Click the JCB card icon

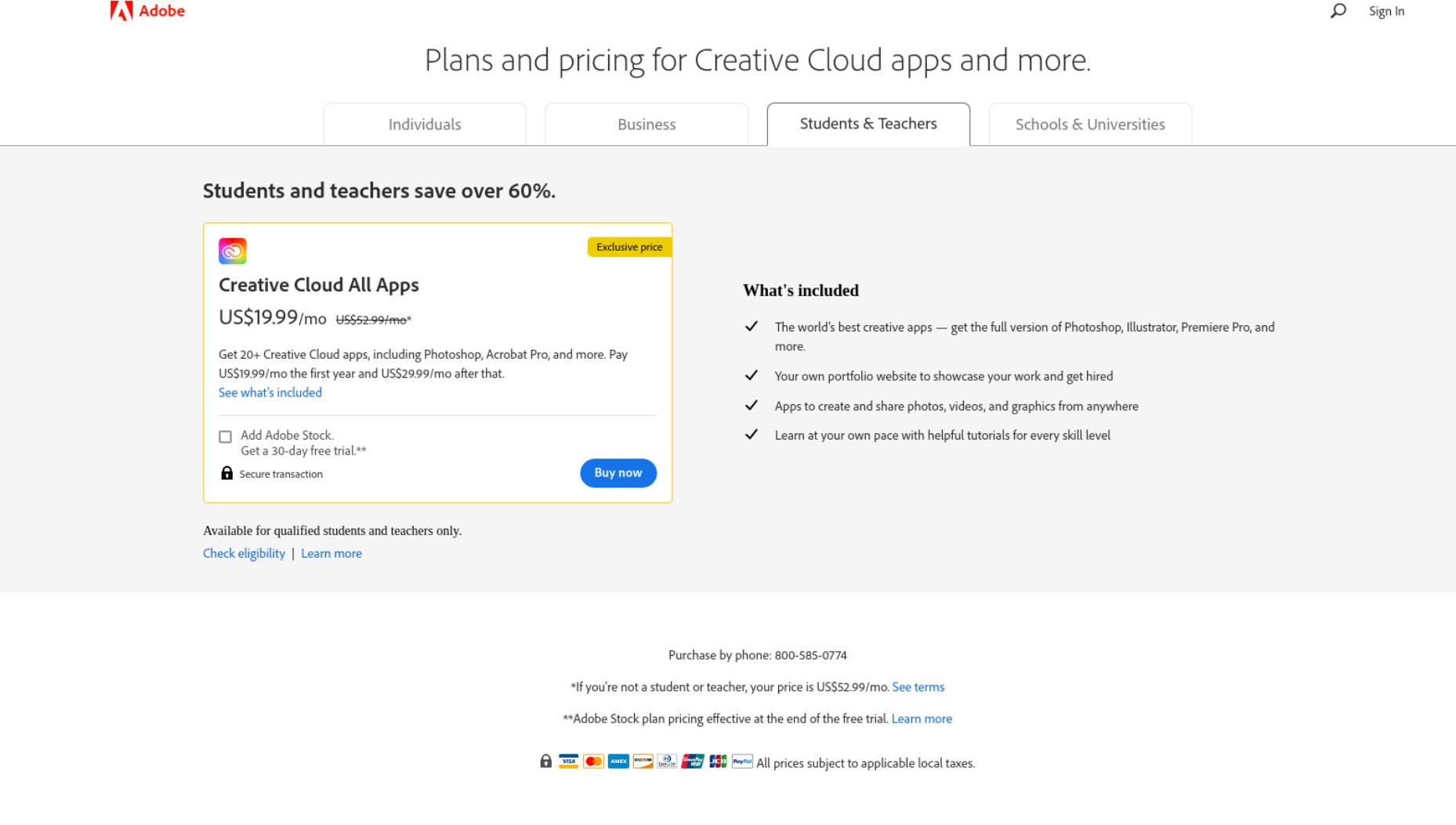point(718,762)
